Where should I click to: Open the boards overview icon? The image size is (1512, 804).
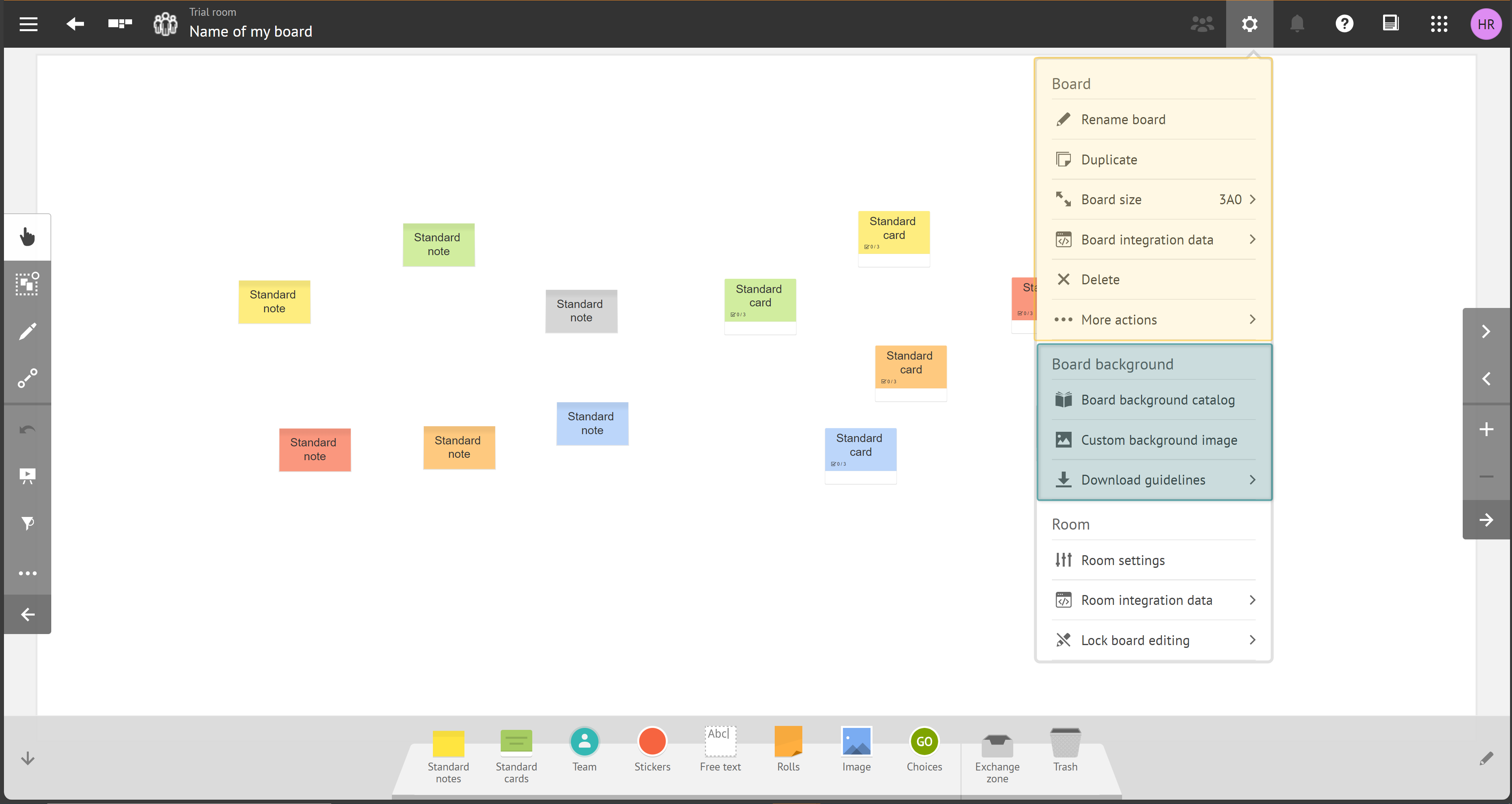tap(120, 24)
